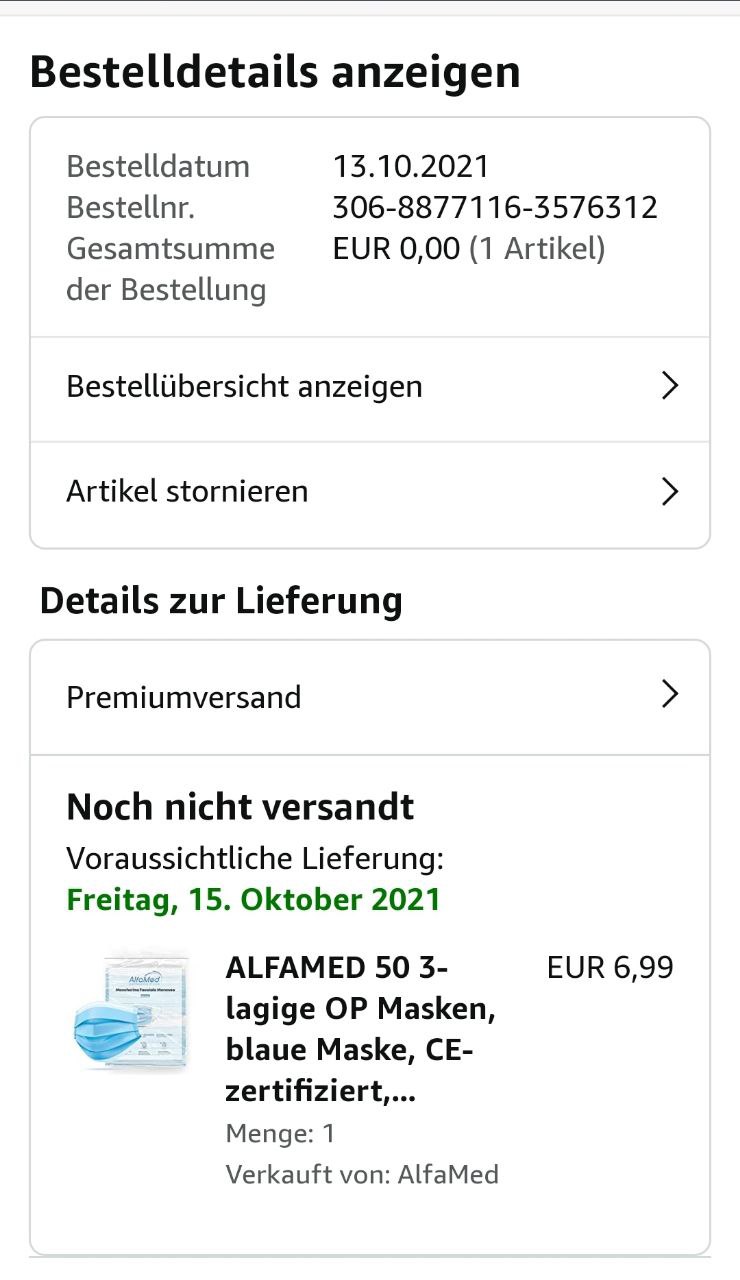740x1280 pixels.
Task: Tap the Menge: 1 quantity text
Action: [280, 1133]
